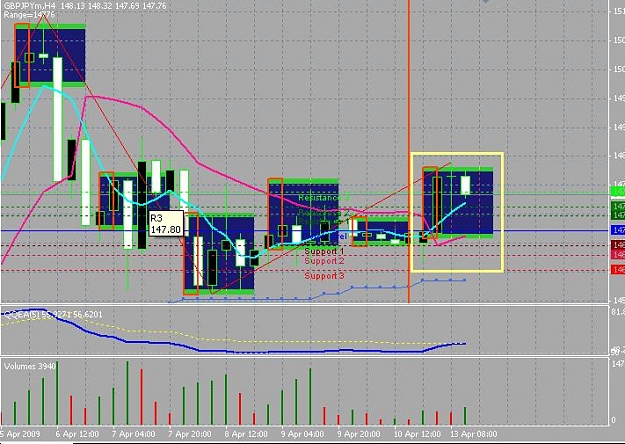Click the tallest red volume bar
Image resolution: width=625 pixels, height=444 pixels.
(x=141, y=397)
